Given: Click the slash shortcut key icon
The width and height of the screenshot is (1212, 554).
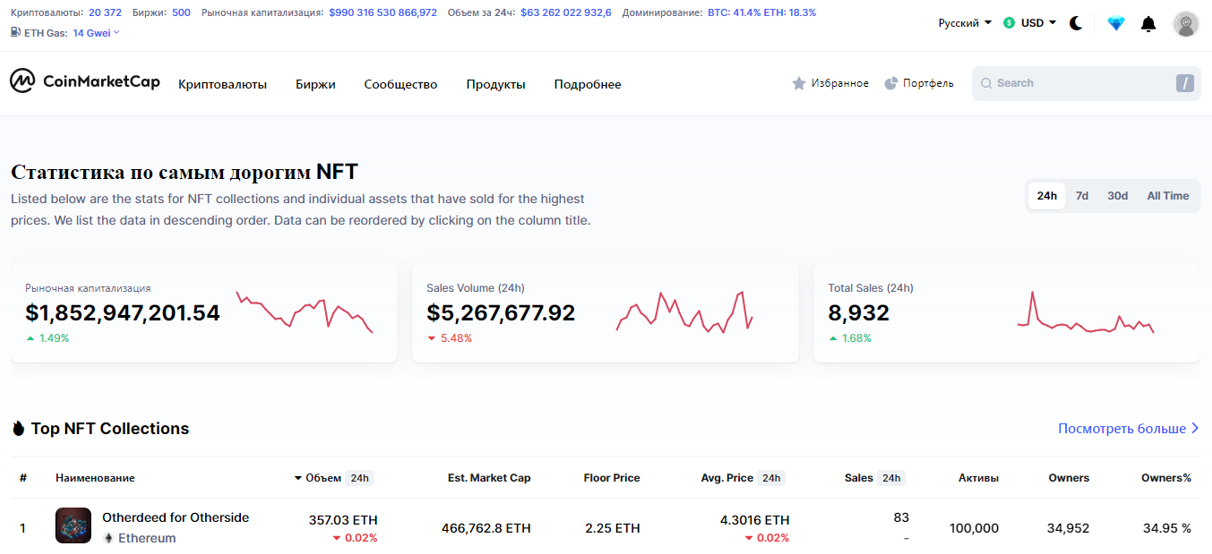Looking at the screenshot, I should tap(1185, 83).
